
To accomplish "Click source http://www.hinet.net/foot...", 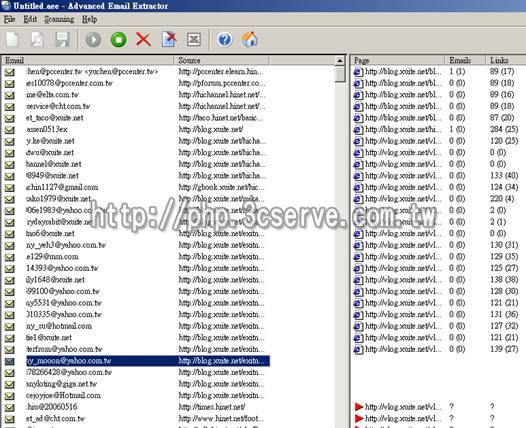I will pos(221,419).
